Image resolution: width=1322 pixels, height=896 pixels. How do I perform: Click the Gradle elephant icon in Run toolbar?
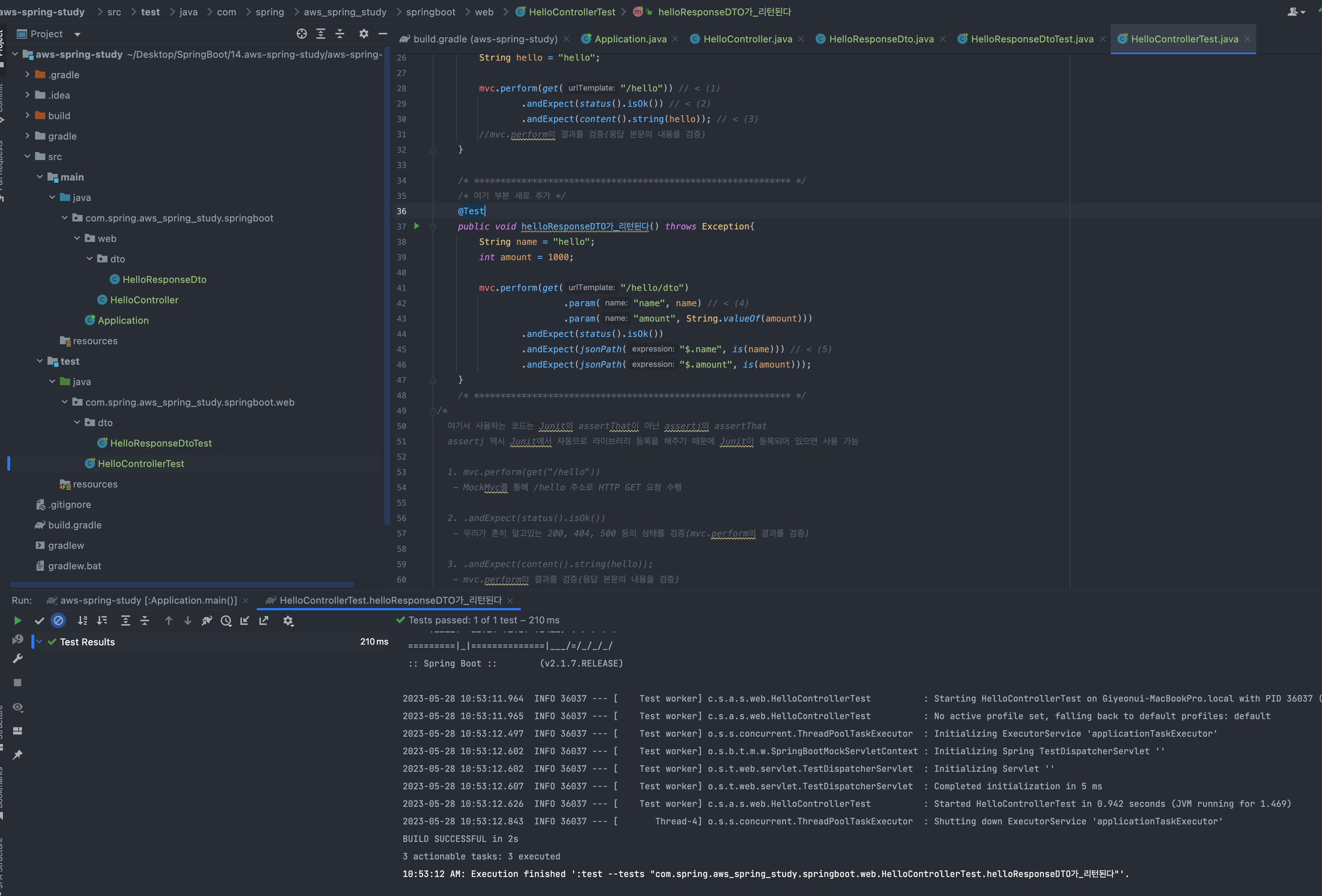207,620
